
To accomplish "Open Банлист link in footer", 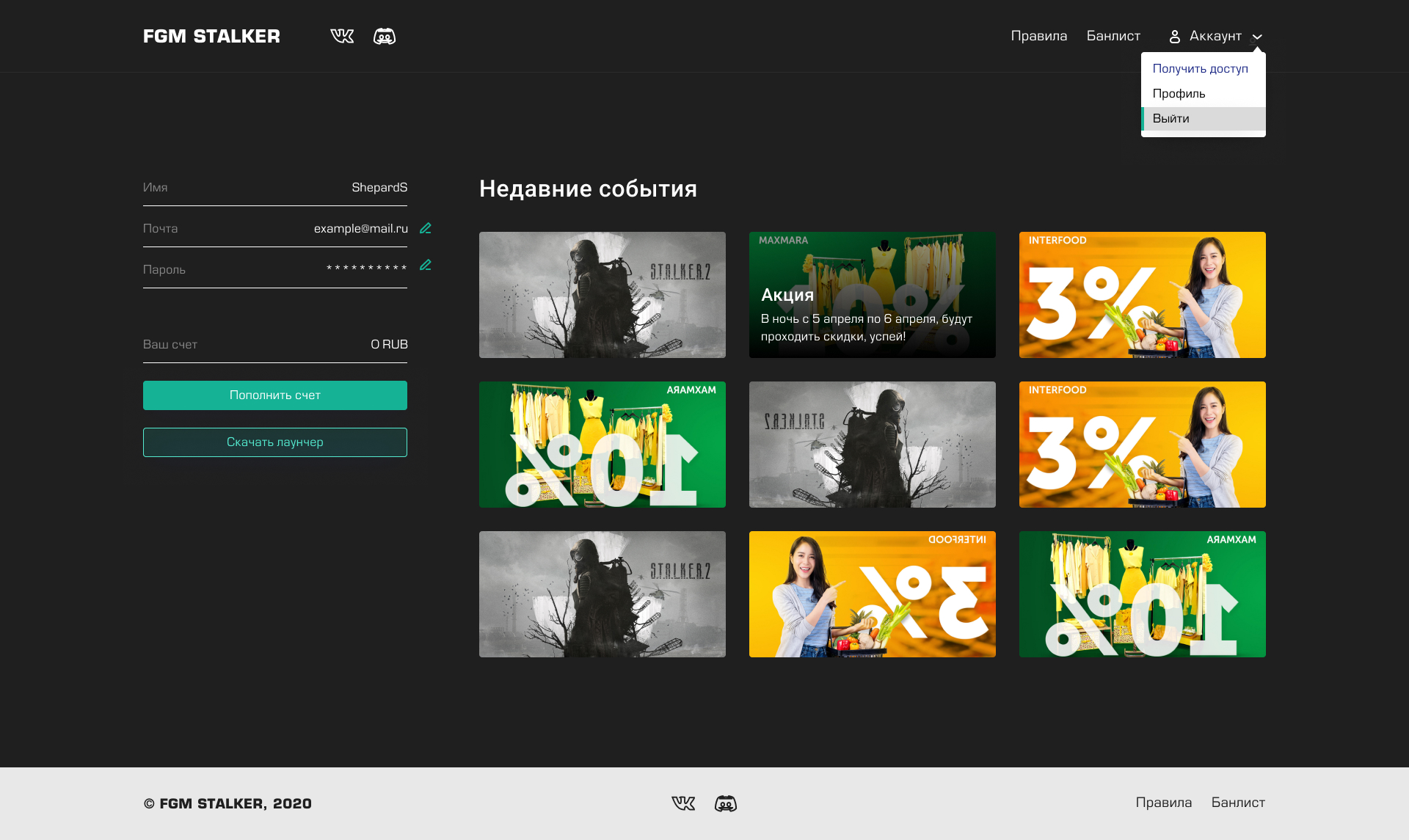I will pos(1238,803).
